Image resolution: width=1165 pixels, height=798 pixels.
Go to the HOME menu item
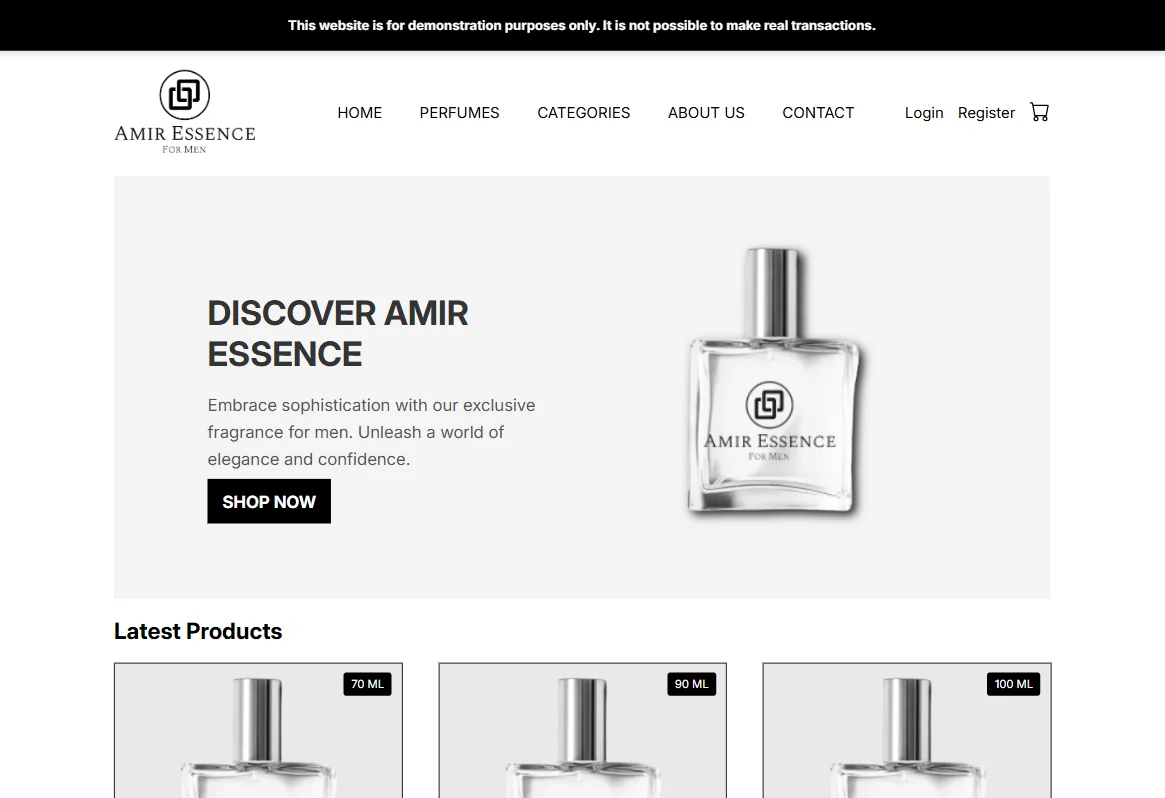point(360,113)
